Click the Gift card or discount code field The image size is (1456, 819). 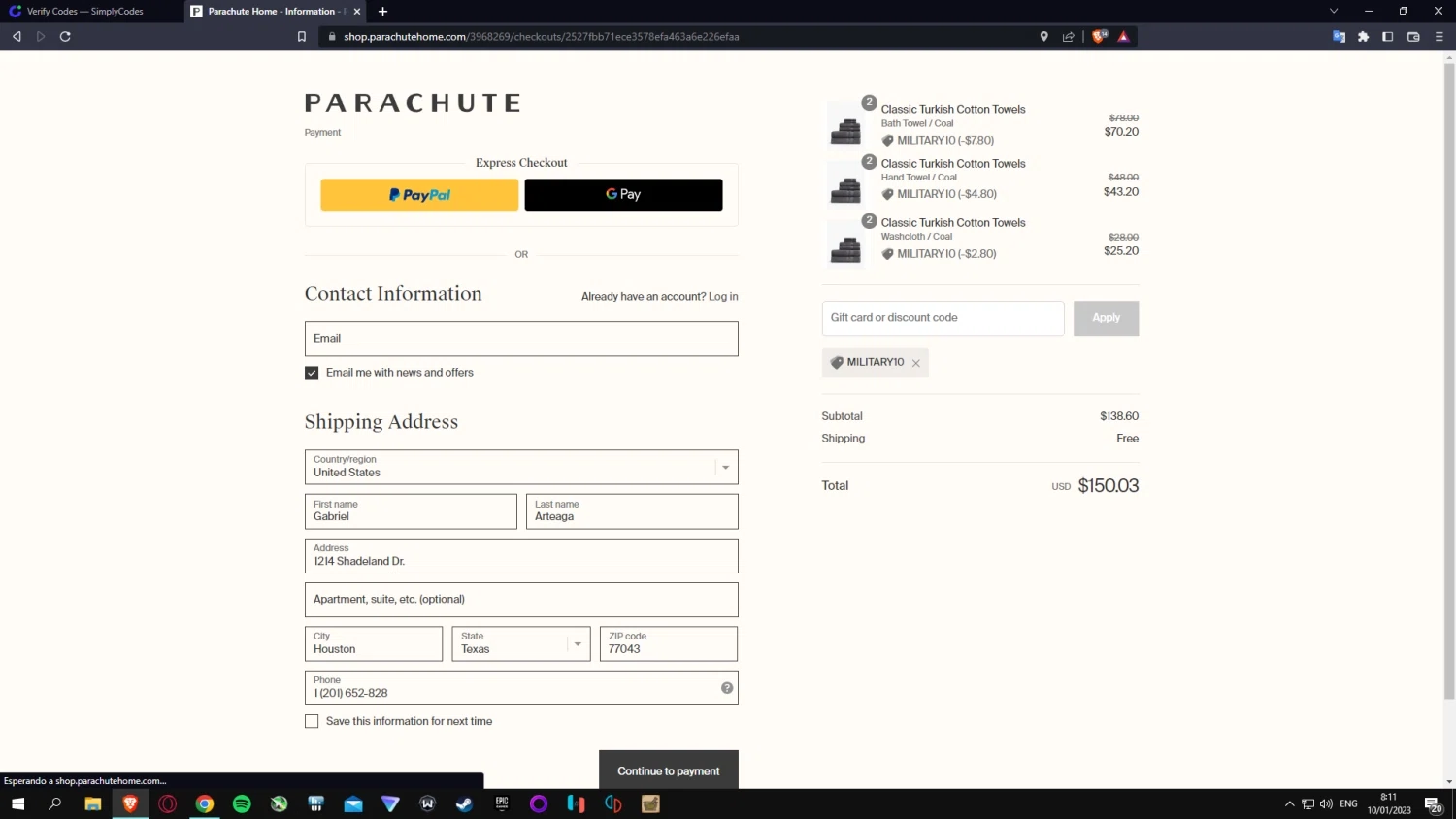(x=943, y=318)
